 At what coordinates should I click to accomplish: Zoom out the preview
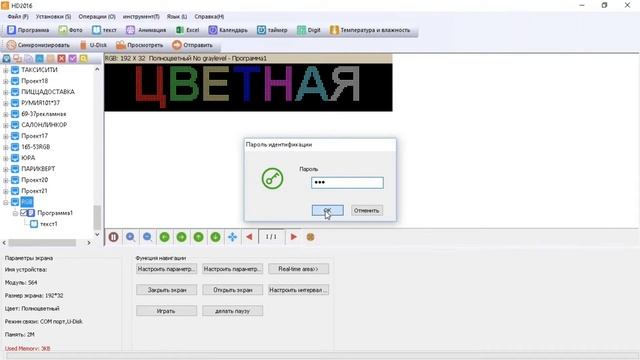(x=147, y=237)
